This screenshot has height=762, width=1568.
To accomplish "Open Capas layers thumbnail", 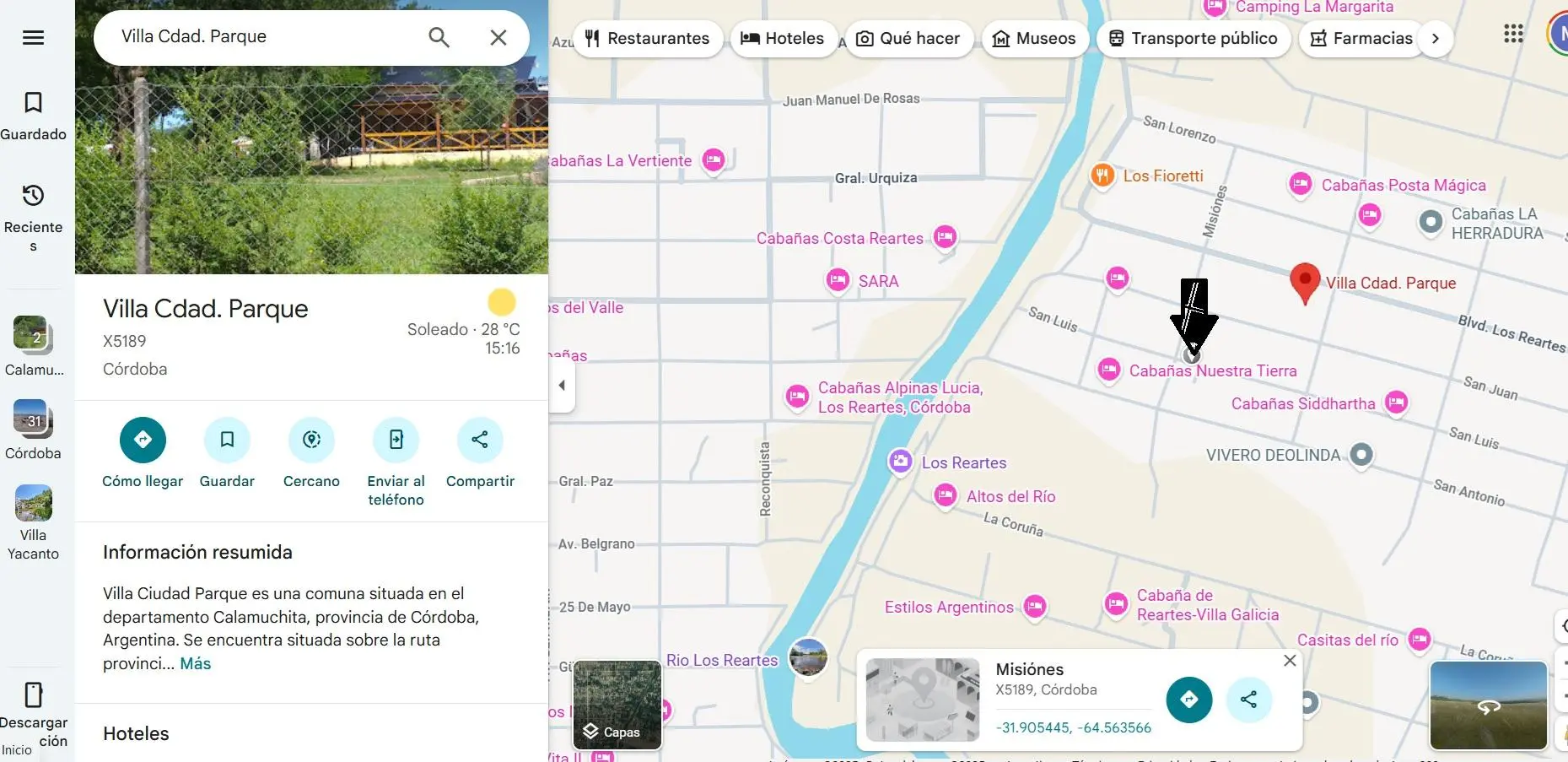I will (x=617, y=705).
